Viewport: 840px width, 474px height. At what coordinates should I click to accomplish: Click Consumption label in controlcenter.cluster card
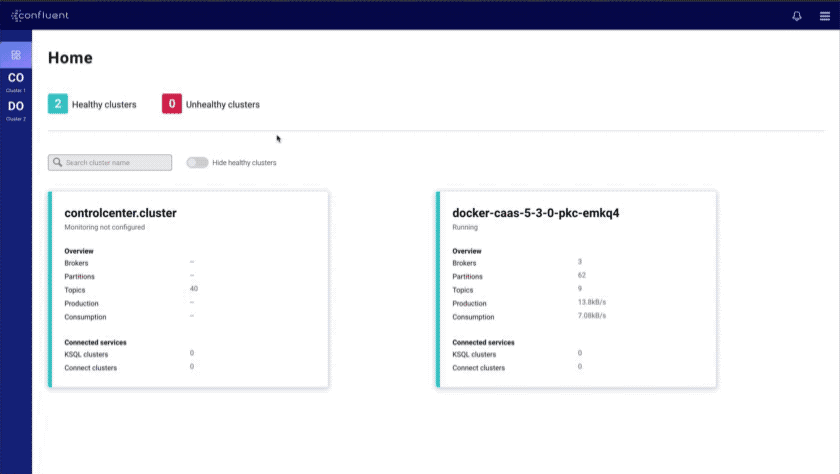point(85,317)
